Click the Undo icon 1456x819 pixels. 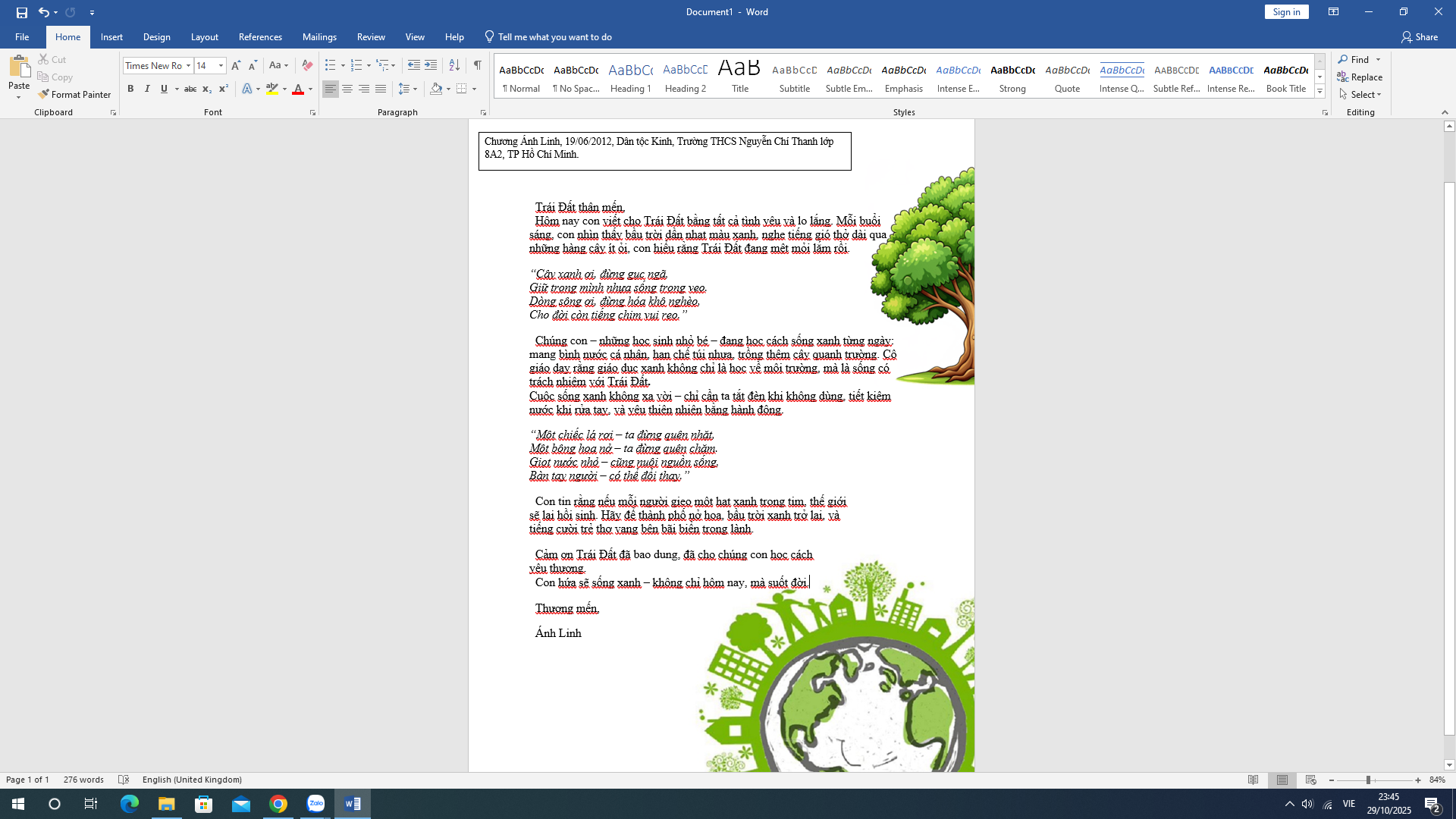[x=43, y=12]
